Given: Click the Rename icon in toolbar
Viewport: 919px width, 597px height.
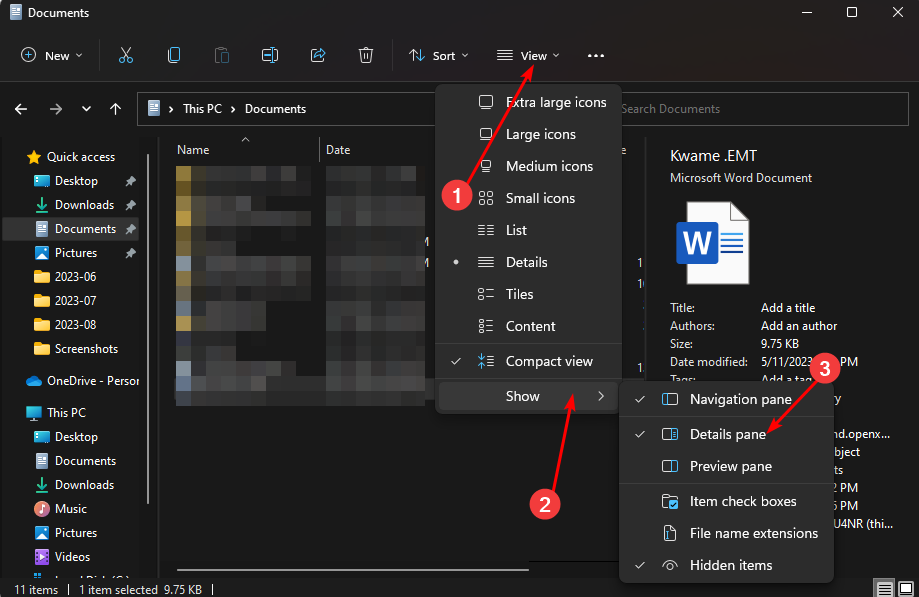Looking at the screenshot, I should coord(270,56).
